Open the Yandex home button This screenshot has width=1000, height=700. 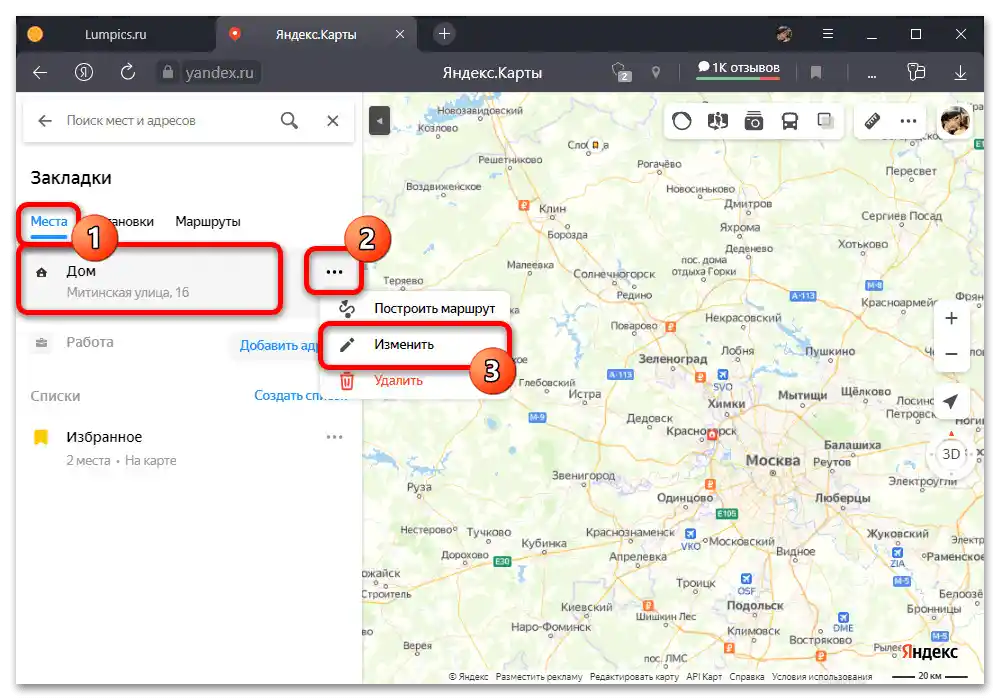84,73
